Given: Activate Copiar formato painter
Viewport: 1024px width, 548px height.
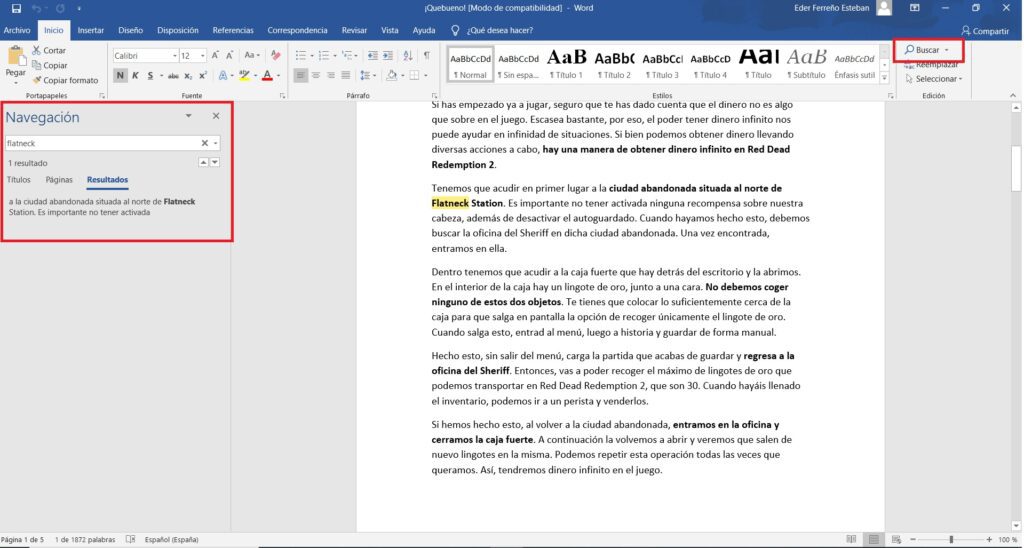Looking at the screenshot, I should click(65, 80).
